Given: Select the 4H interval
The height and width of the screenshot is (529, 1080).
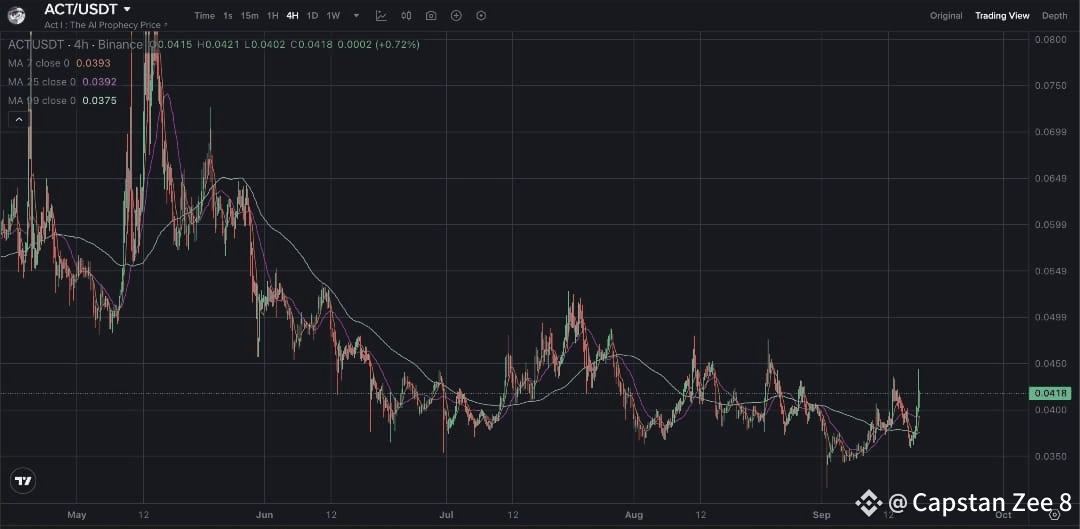Looking at the screenshot, I should point(292,15).
